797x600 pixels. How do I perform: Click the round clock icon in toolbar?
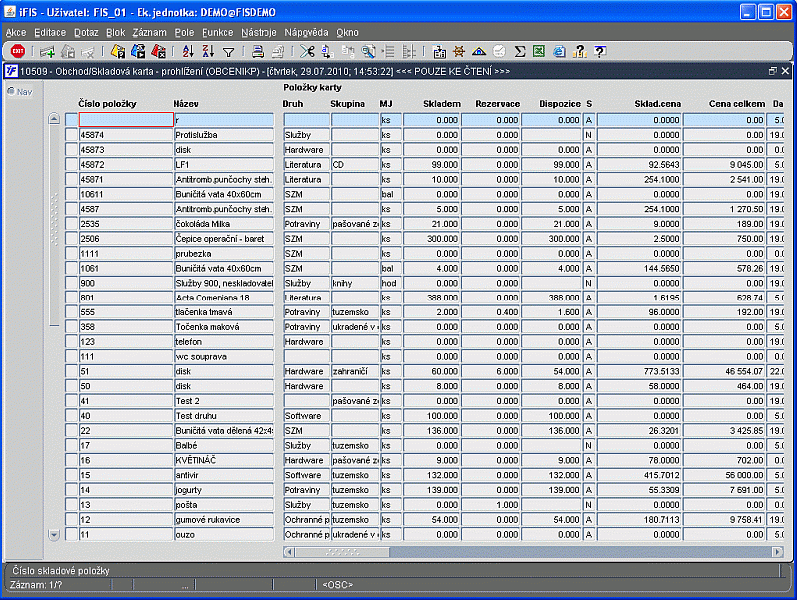499,51
